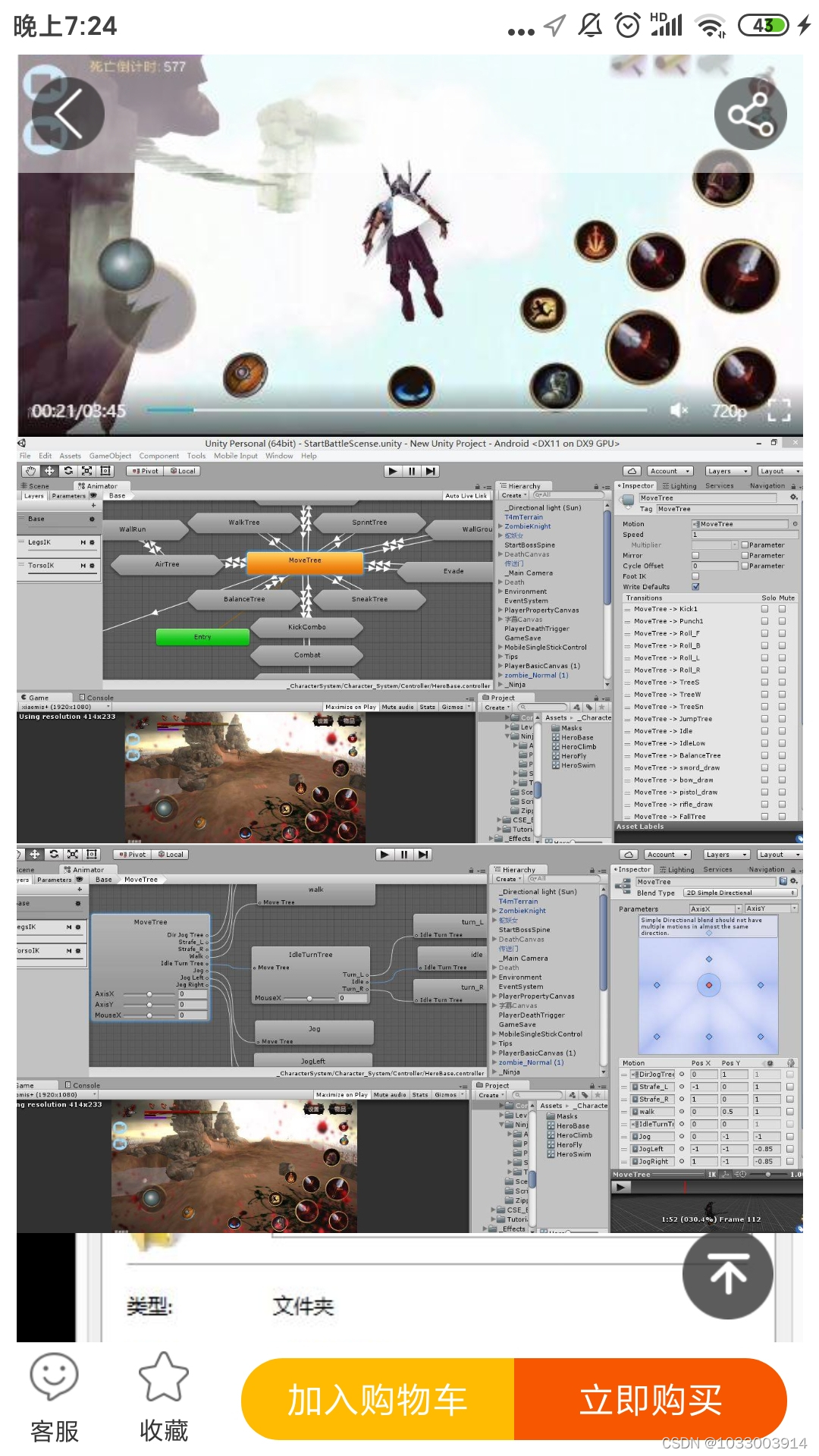The image size is (819, 1456).
Task: Click the Speed field in Inspector
Action: click(744, 535)
